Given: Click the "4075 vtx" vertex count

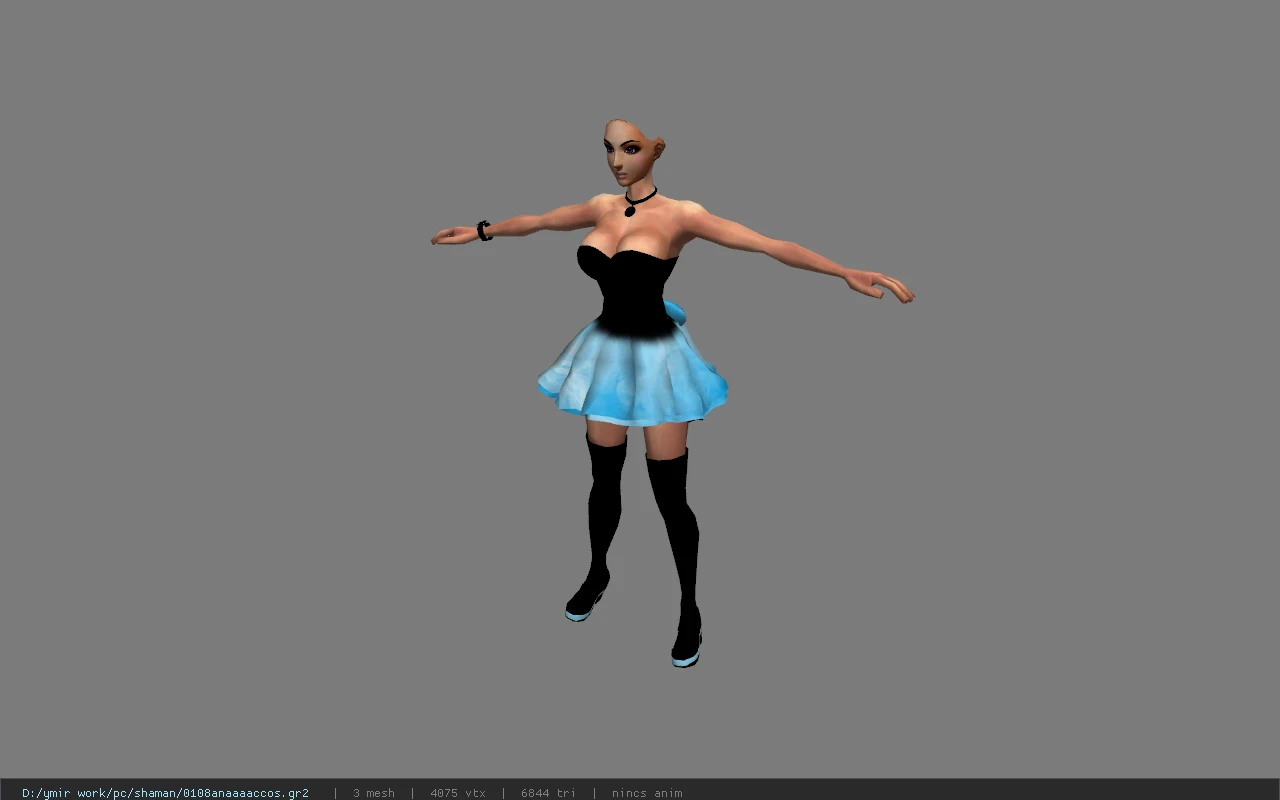Looking at the screenshot, I should (458, 793).
